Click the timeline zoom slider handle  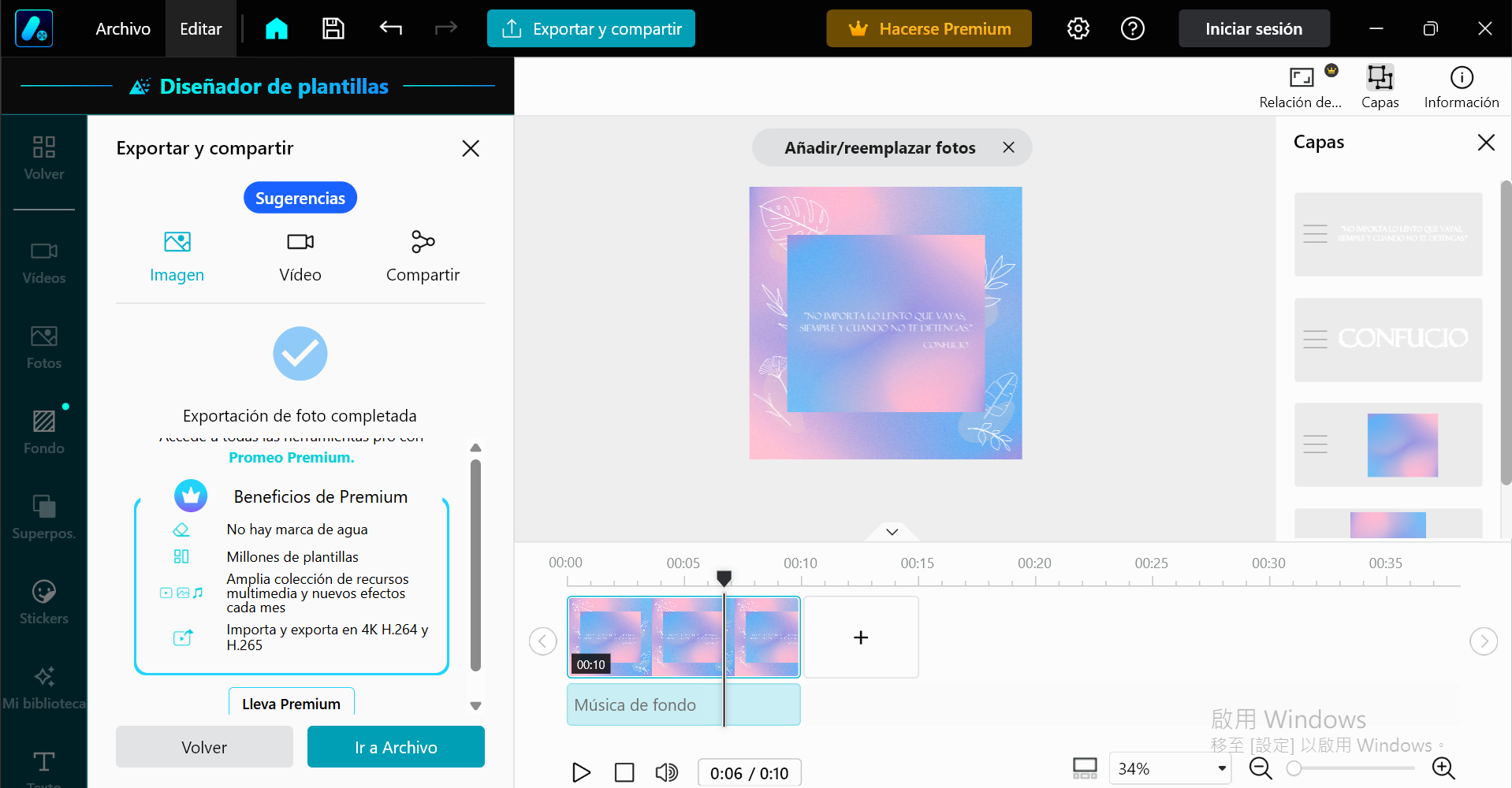1294,768
